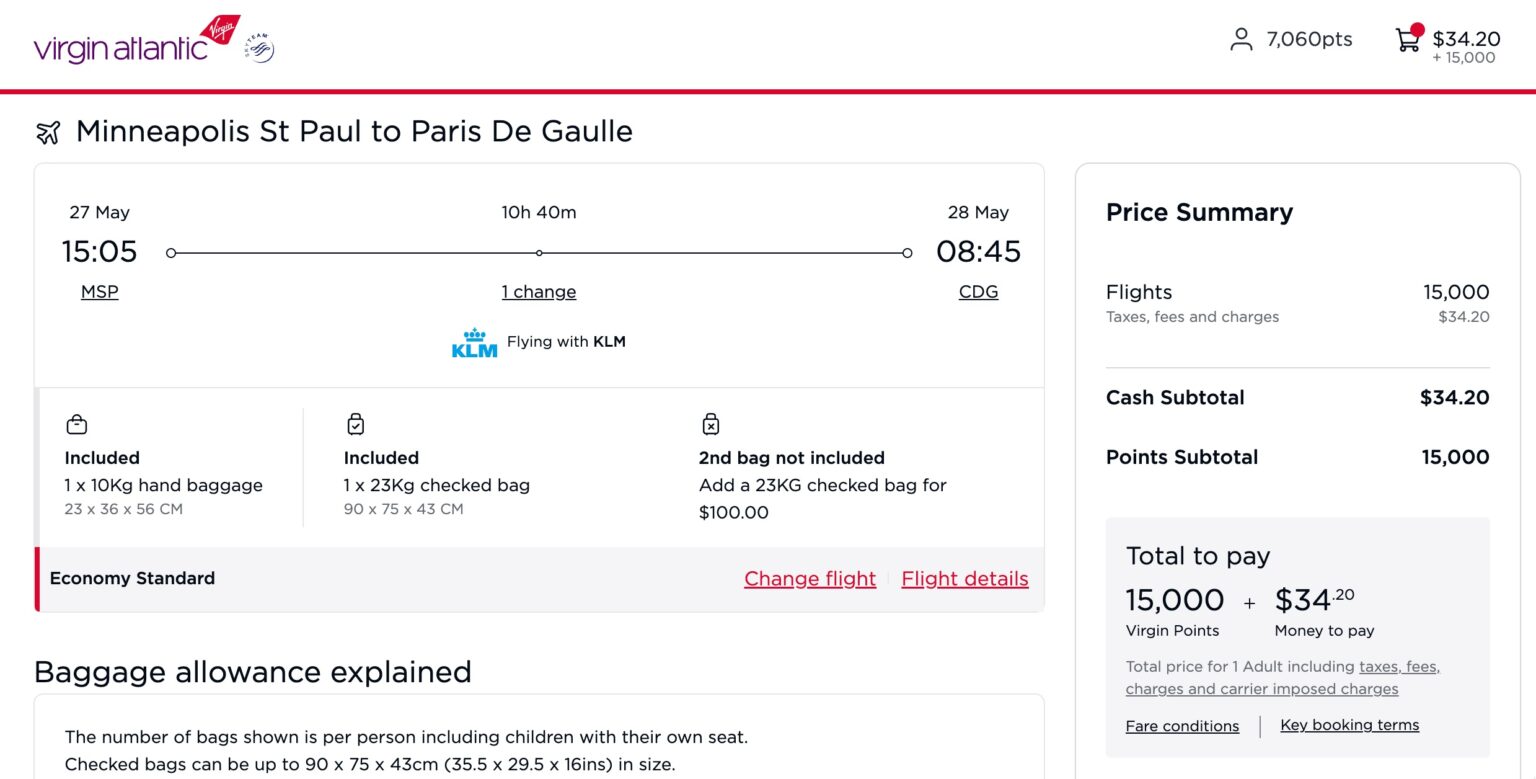Select the hand baggage icon

[x=77, y=423]
